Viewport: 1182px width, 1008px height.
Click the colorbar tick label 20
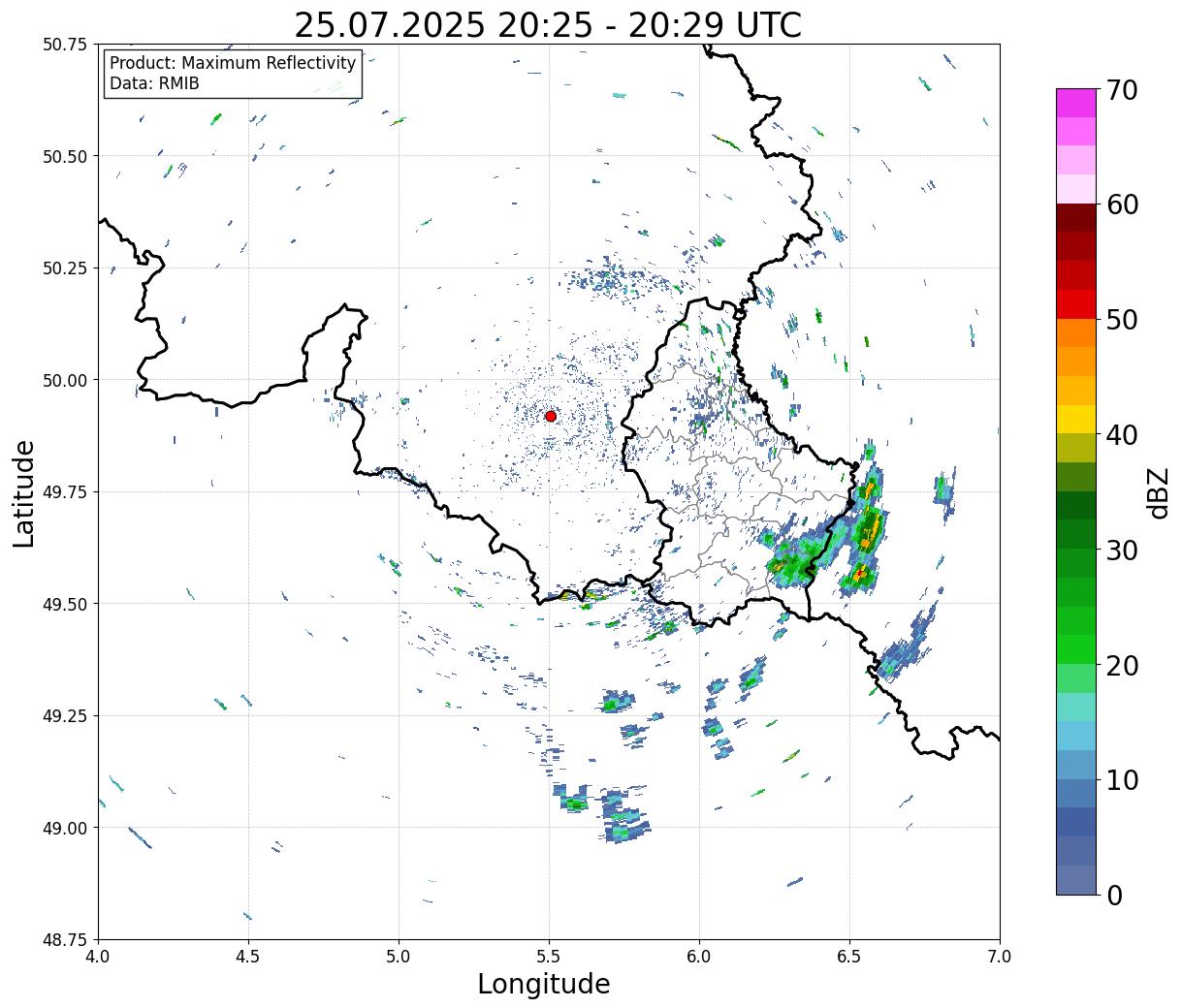pyautogui.click(x=1123, y=666)
